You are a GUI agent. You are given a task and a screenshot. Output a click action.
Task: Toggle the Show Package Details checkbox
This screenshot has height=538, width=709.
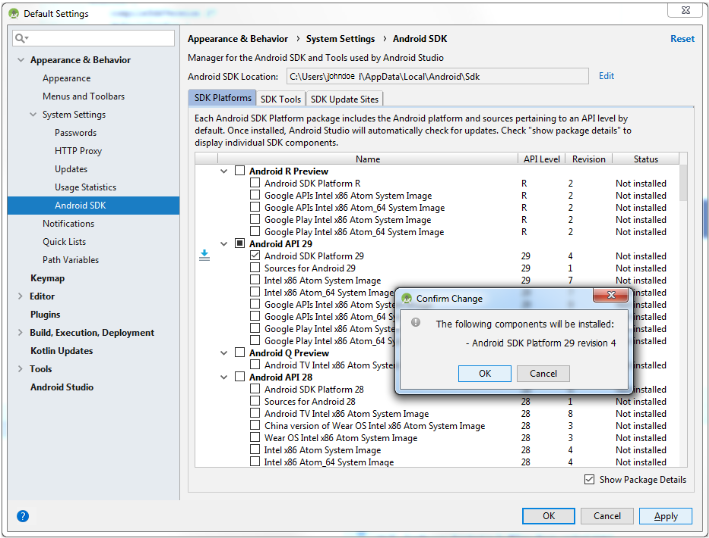(589, 480)
